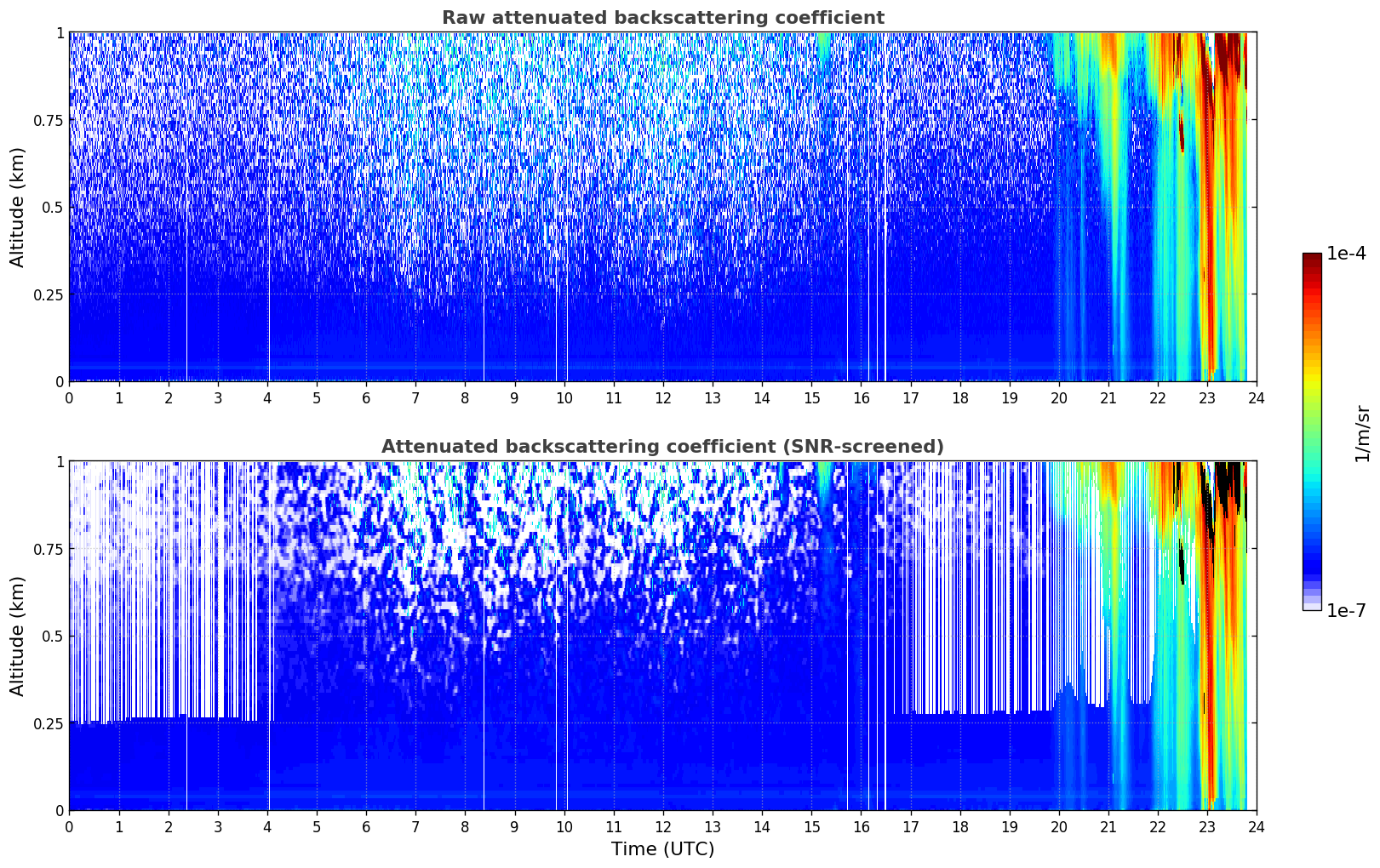Click the '0.75' altitude tick in bottom plot
The width and height of the screenshot is (1380, 868).
49,549
